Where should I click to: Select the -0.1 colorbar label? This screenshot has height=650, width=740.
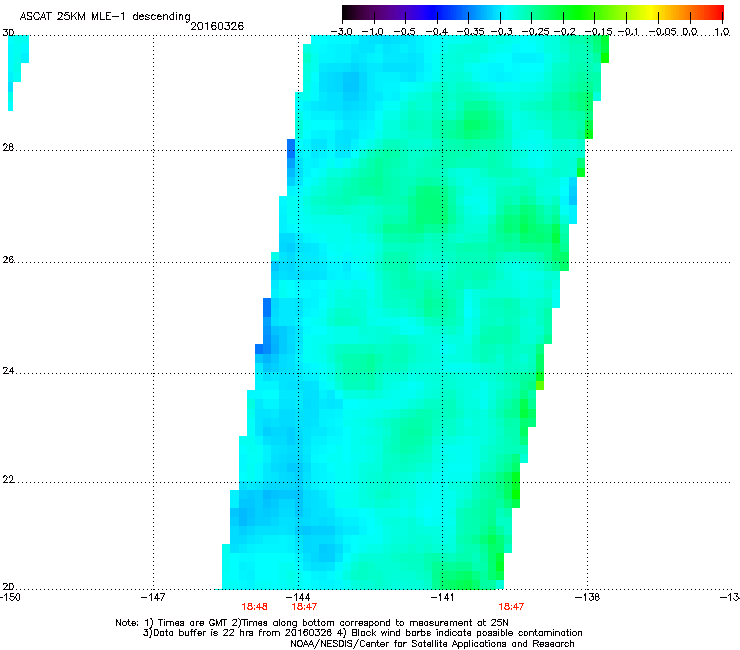[628, 32]
